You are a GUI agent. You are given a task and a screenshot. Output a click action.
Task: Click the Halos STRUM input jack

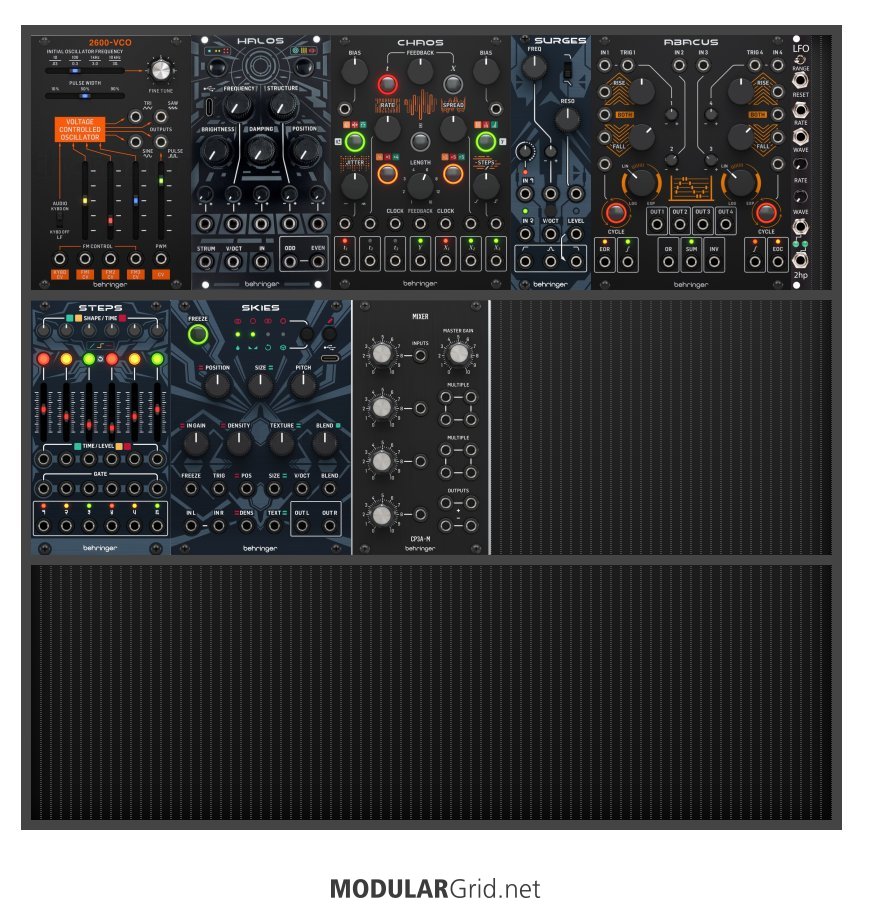pos(205,262)
